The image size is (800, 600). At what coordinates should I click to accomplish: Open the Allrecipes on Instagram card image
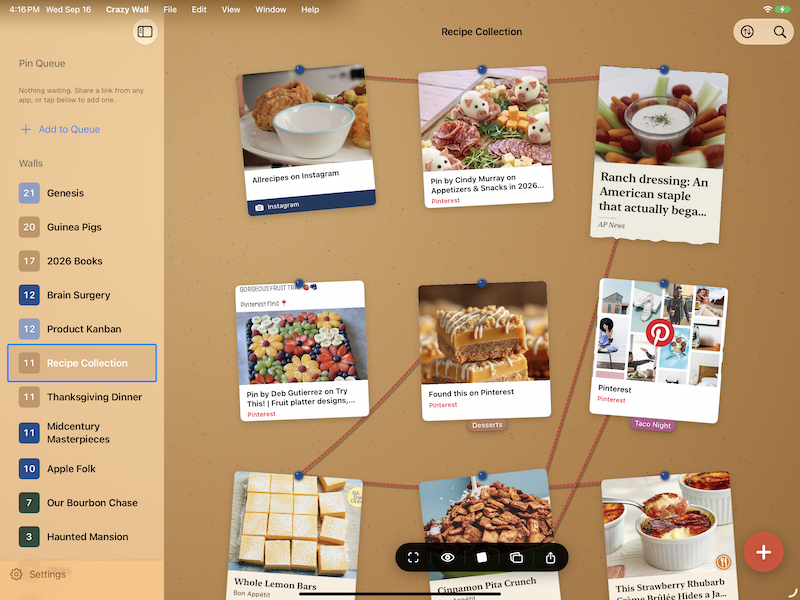pos(305,117)
